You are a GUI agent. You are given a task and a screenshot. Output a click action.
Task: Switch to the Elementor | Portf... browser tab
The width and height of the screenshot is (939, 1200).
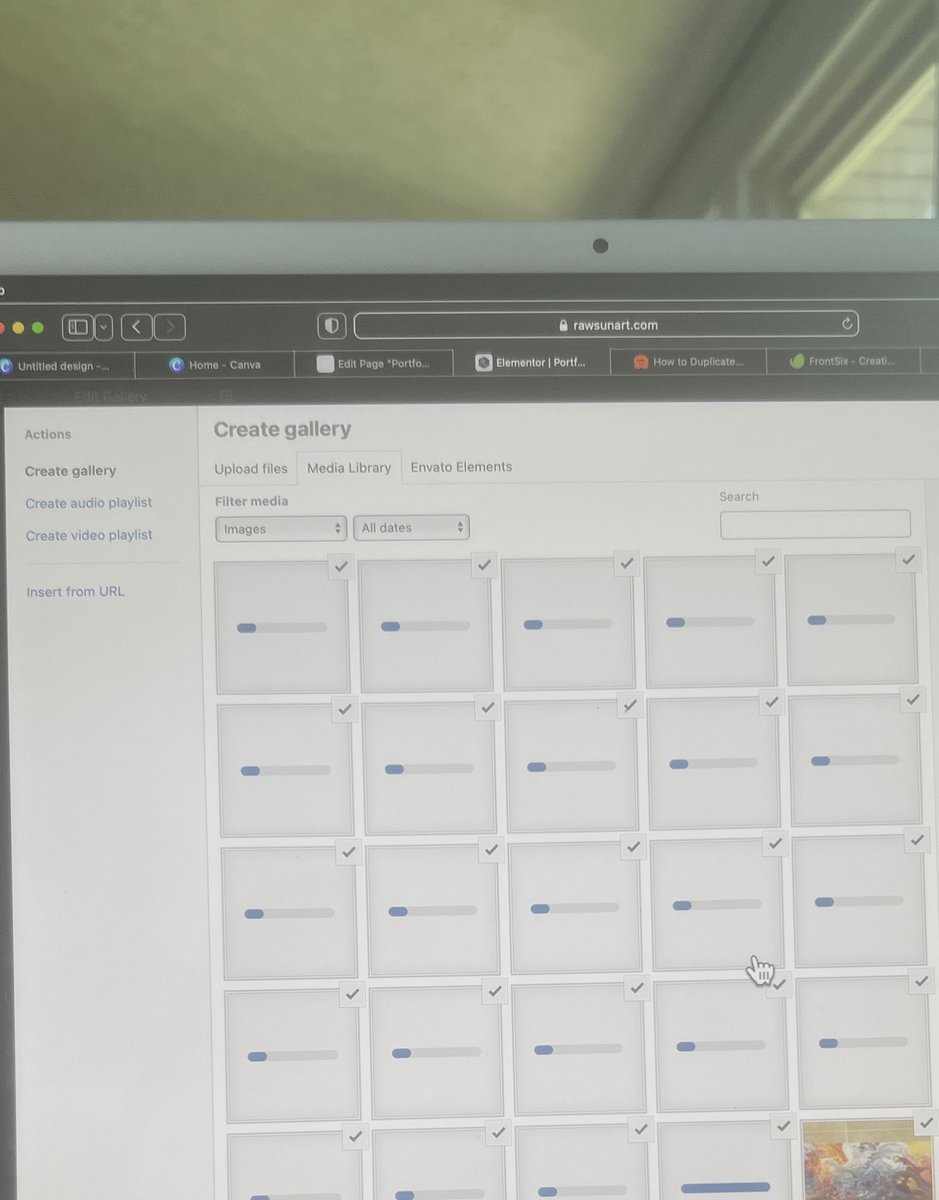tap(531, 362)
